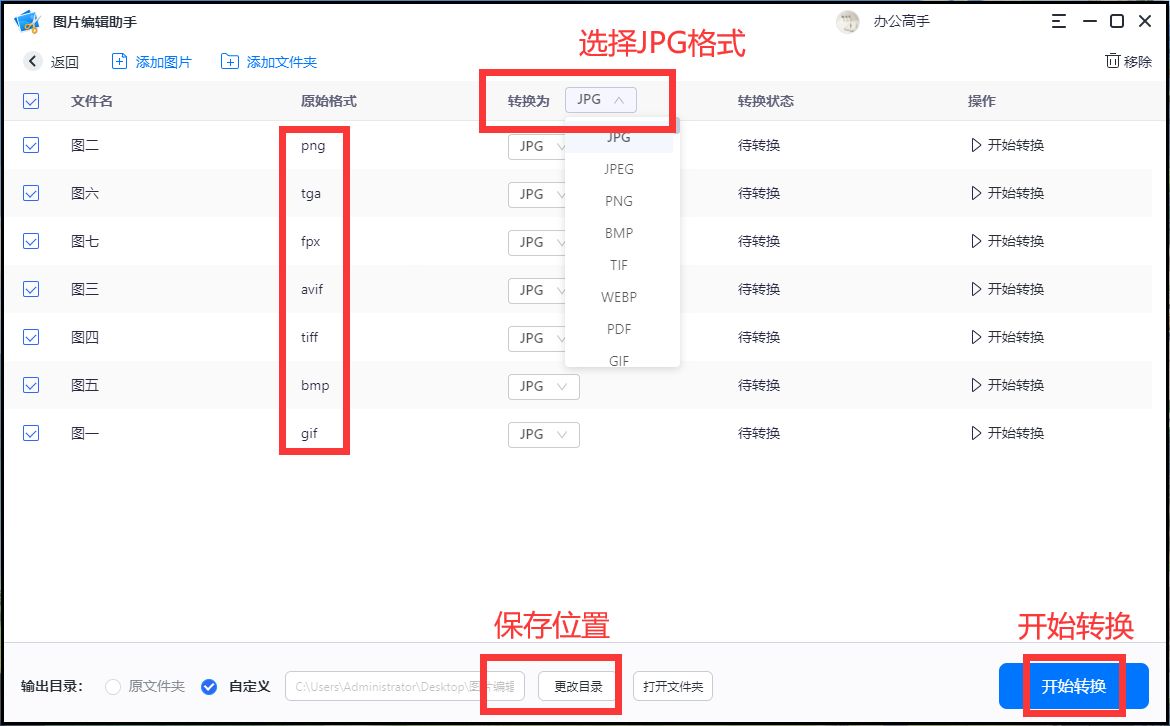Collapse the 转换为 header format dropdown
1170x726 pixels.
[601, 99]
